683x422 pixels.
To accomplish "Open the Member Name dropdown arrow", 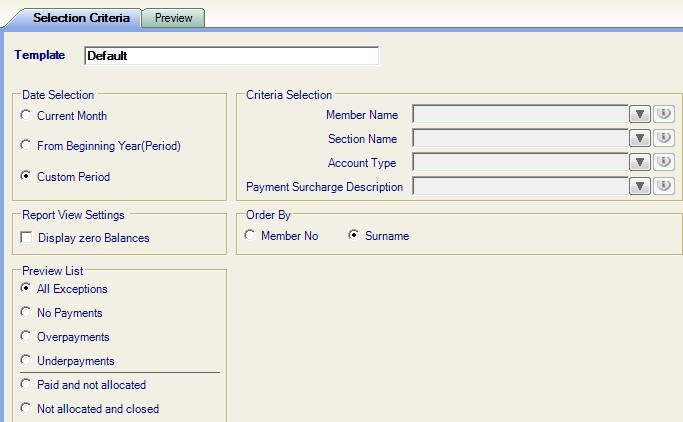I will point(640,115).
